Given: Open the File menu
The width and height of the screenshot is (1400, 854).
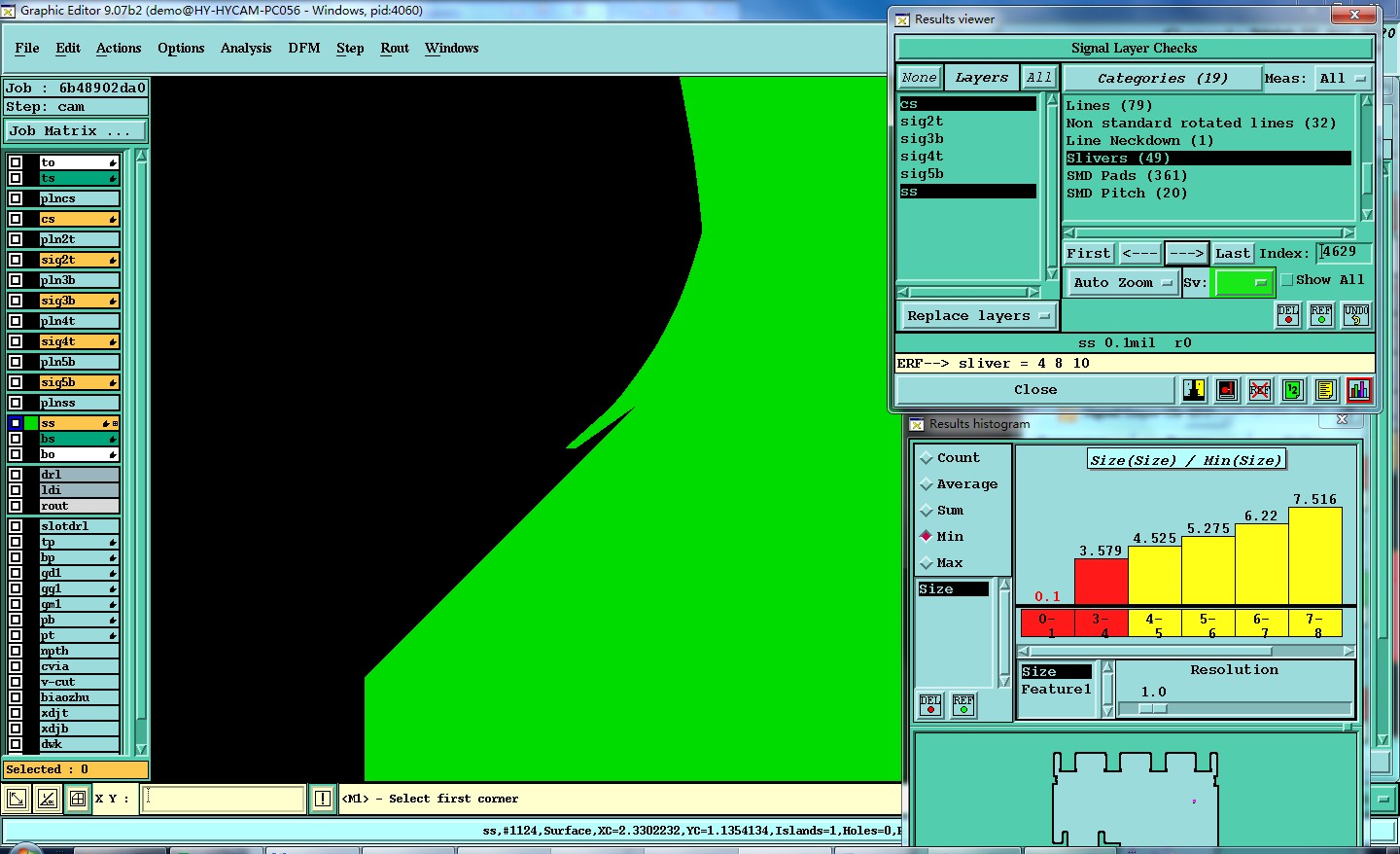Looking at the screenshot, I should click(27, 48).
